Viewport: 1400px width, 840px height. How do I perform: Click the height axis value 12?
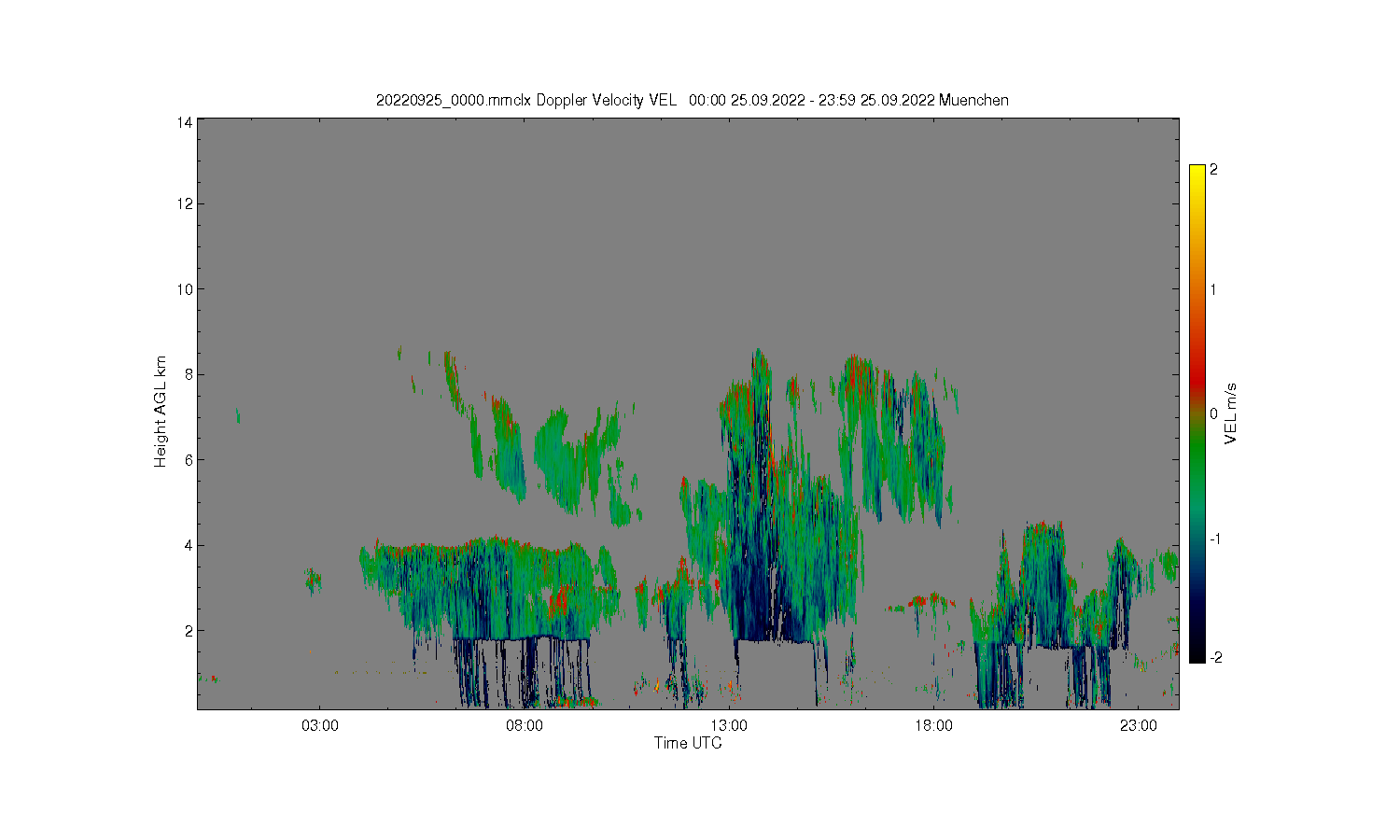pos(186,203)
